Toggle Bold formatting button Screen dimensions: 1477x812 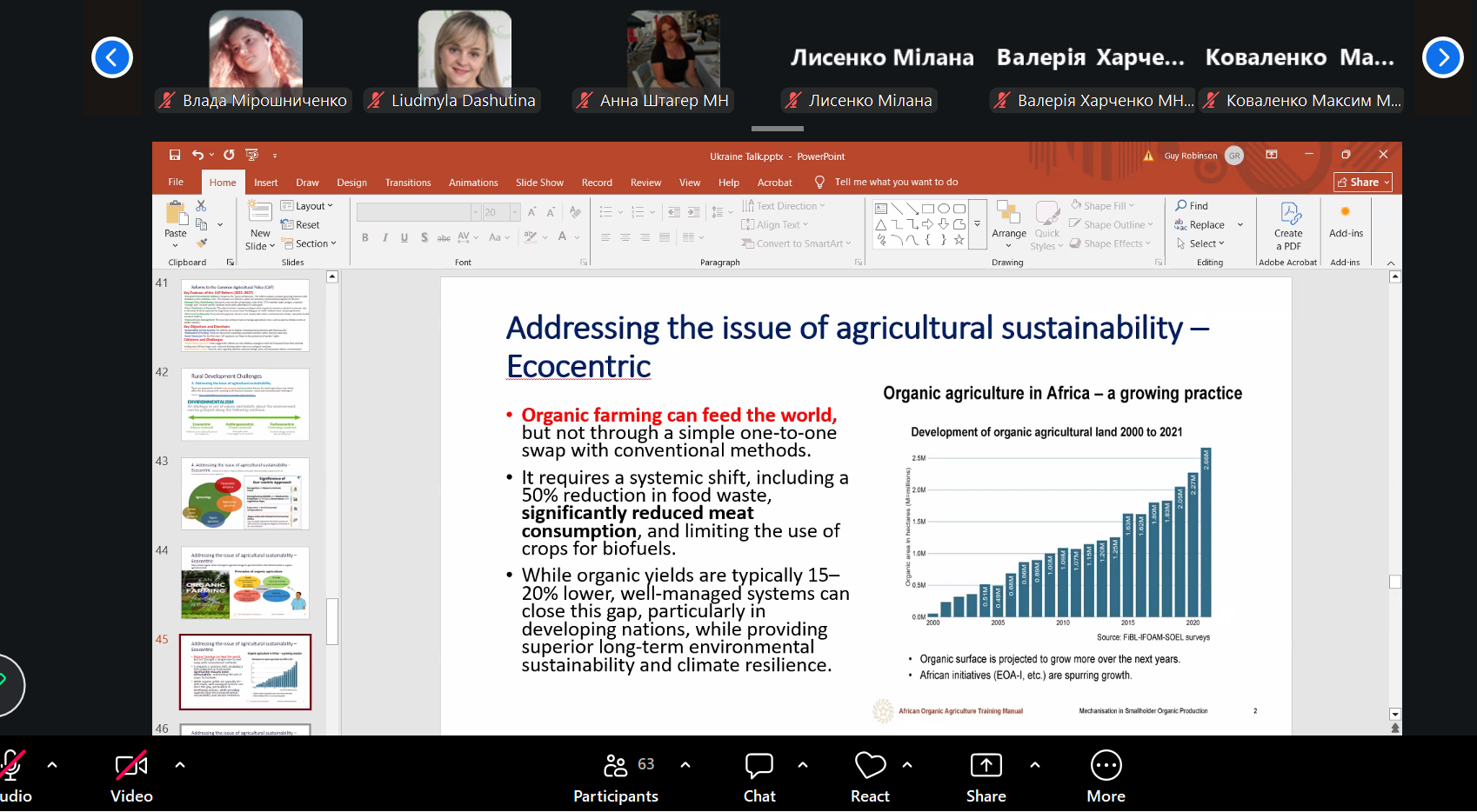[365, 237]
